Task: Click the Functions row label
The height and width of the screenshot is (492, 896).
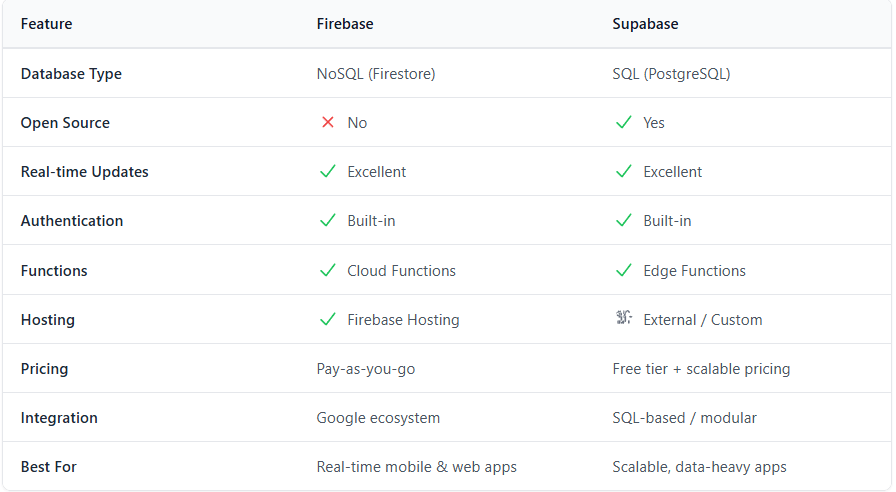Action: point(54,271)
